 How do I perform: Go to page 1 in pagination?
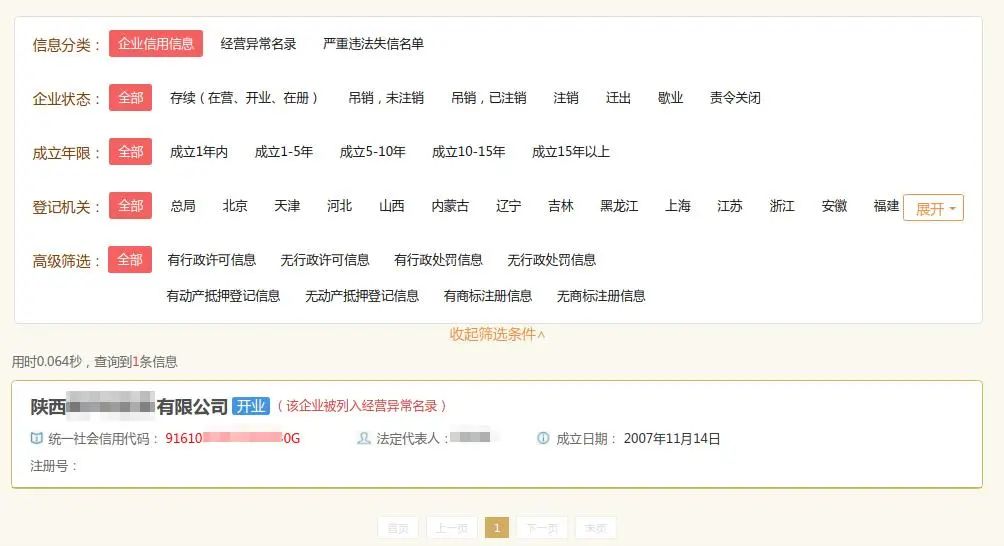tap(497, 528)
